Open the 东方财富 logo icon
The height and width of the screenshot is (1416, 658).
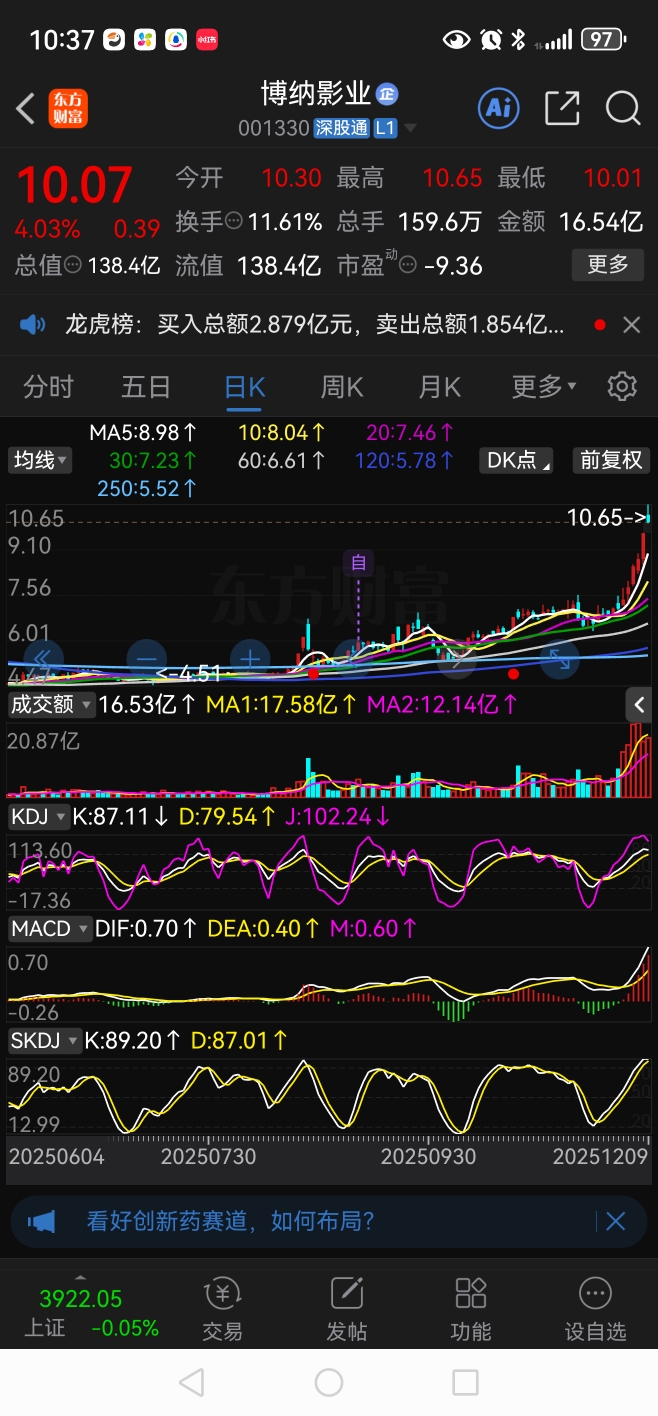pos(68,108)
